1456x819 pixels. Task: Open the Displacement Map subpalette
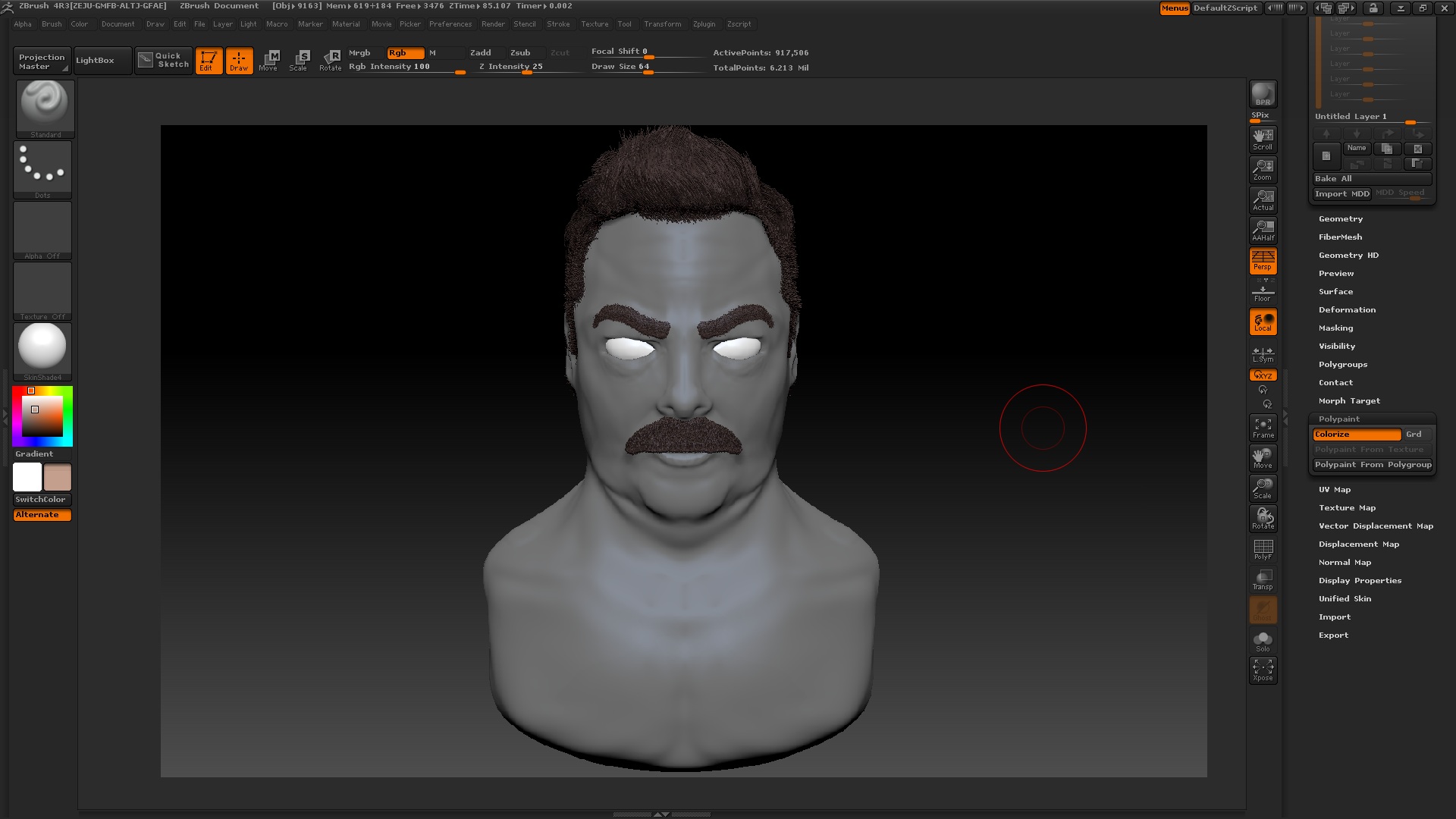[x=1359, y=544]
